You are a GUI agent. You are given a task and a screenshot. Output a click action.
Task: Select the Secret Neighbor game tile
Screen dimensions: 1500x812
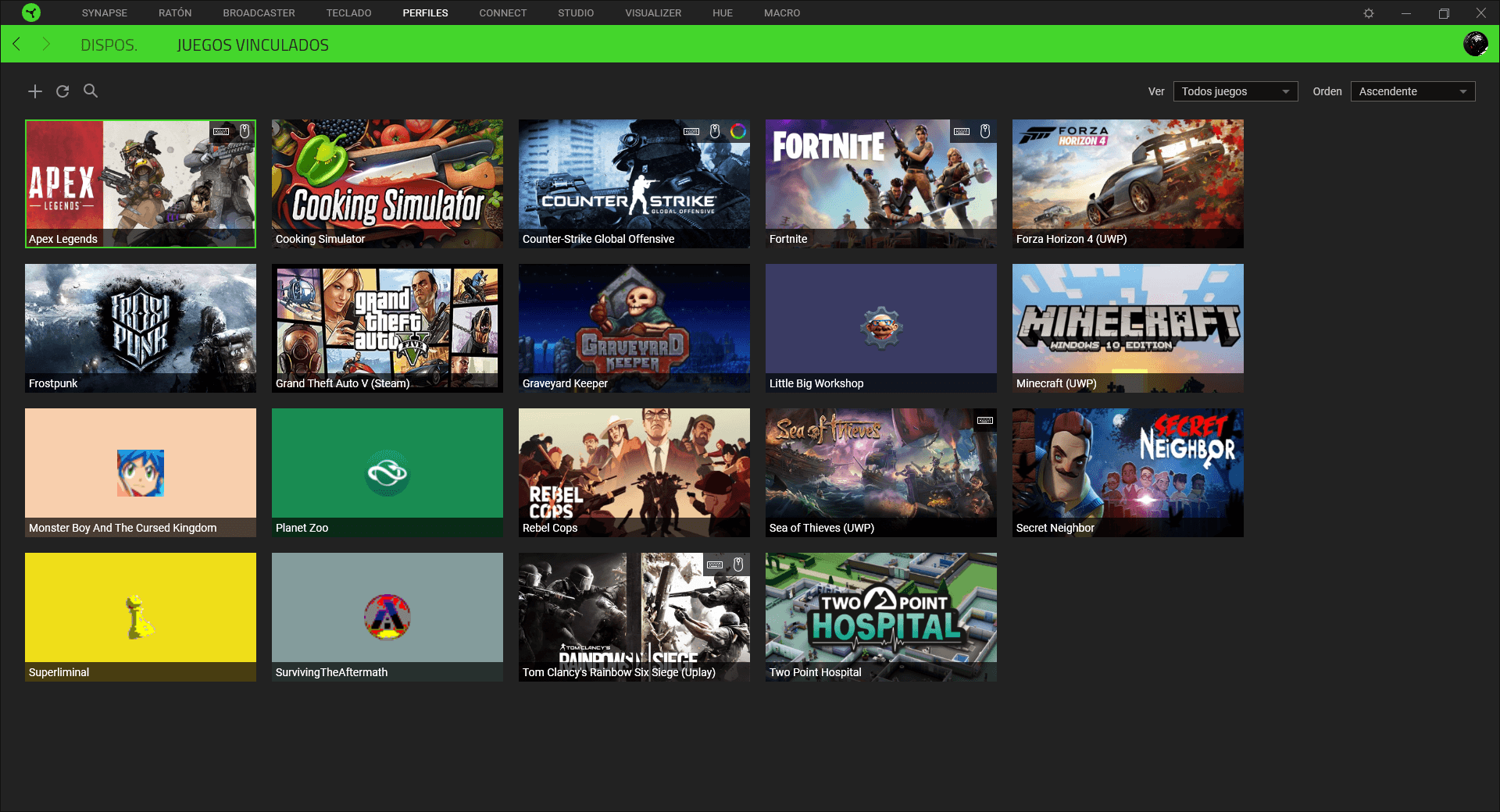tap(1128, 472)
